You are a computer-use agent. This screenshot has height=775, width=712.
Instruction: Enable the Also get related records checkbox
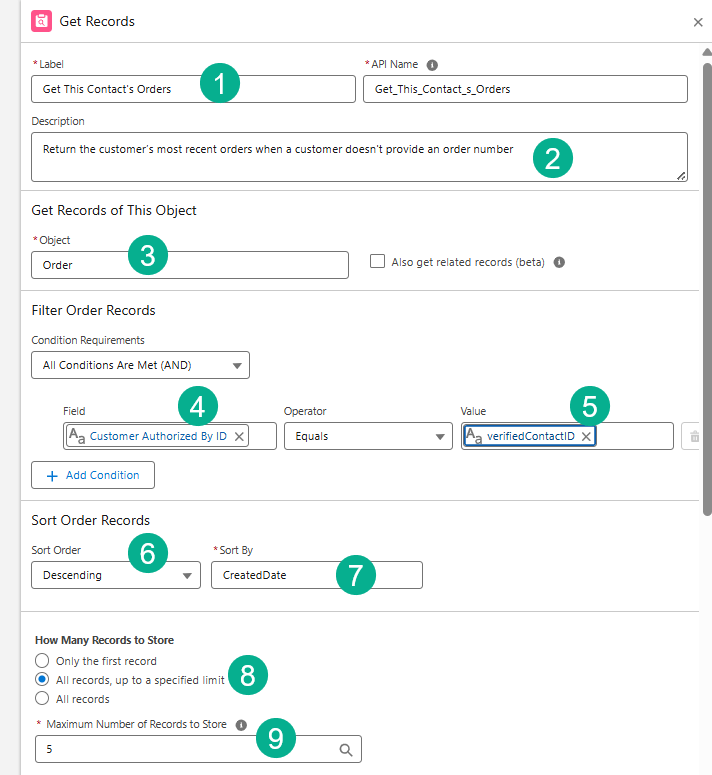pos(377,262)
